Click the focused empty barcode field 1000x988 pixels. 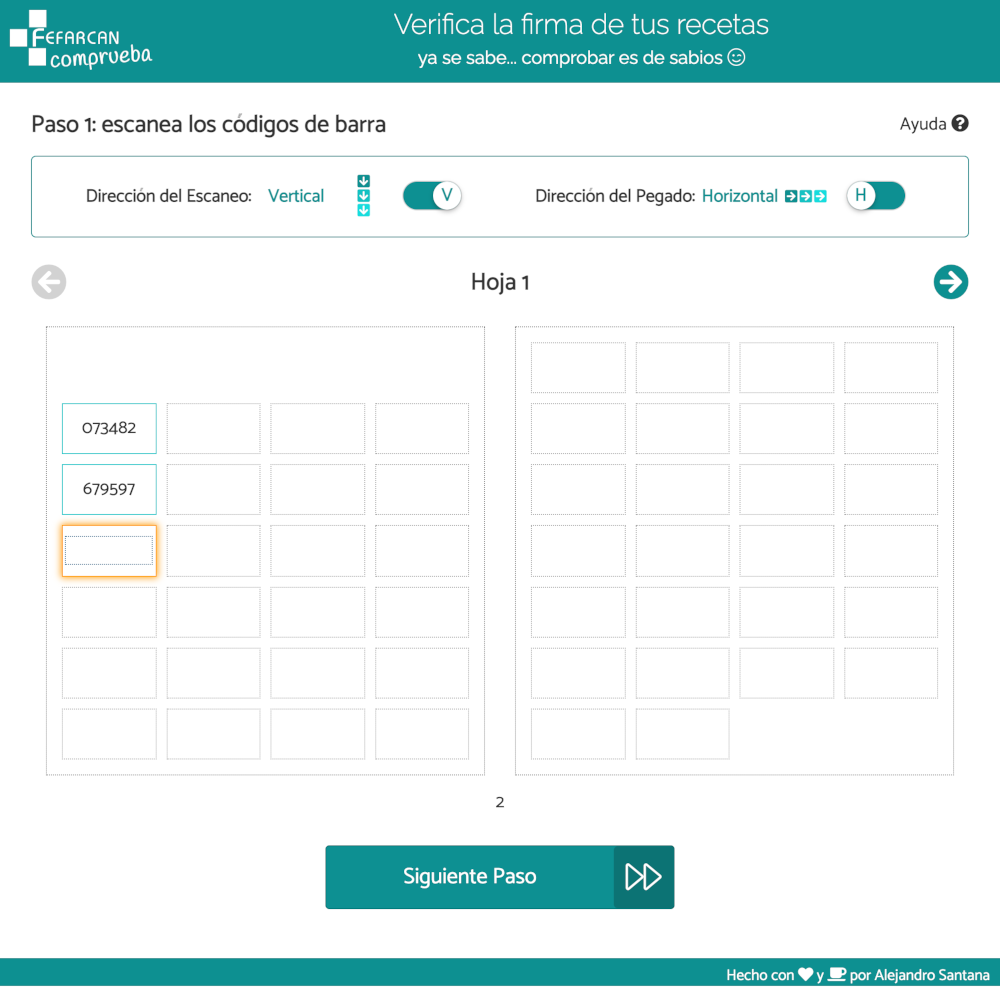(x=109, y=551)
